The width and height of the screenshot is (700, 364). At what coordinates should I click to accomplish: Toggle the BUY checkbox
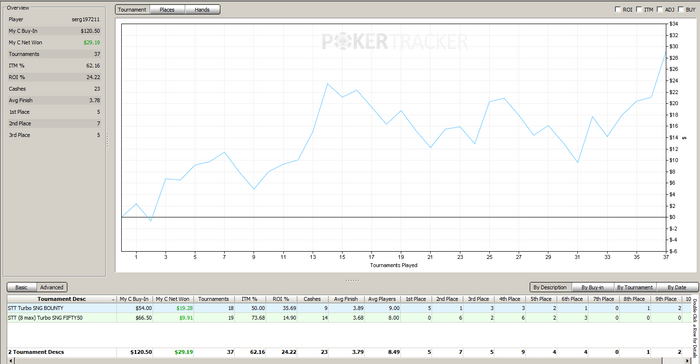pos(681,9)
